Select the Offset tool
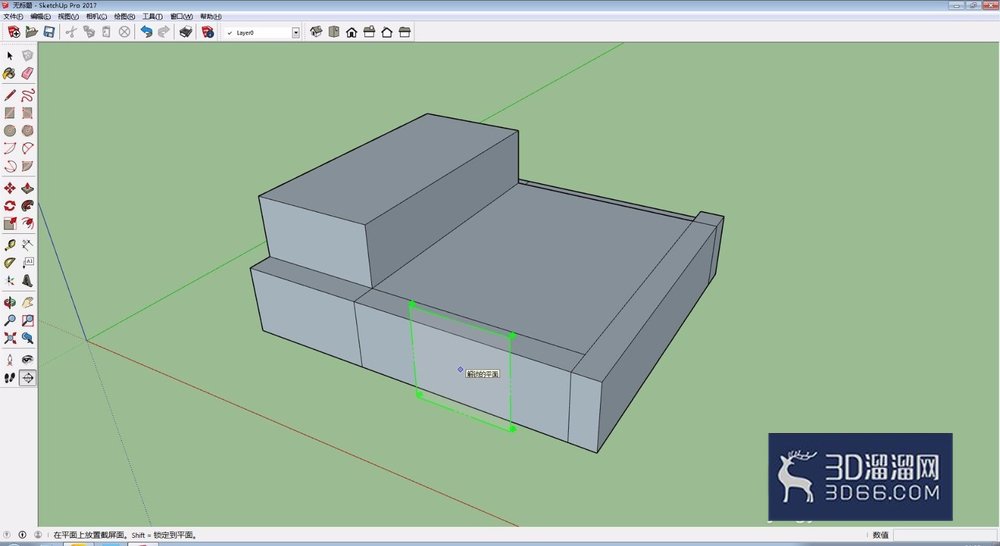This screenshot has height=546, width=1000. [x=27, y=223]
